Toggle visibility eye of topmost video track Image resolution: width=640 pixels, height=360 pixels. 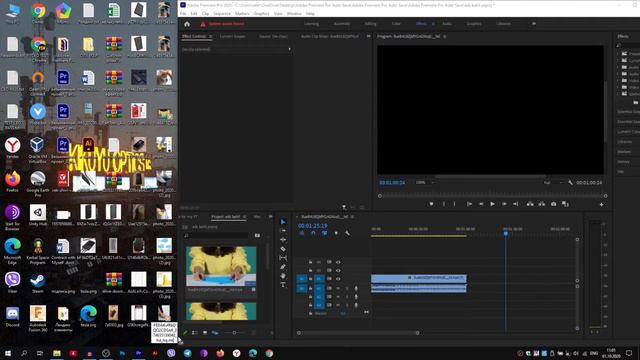coord(338,262)
